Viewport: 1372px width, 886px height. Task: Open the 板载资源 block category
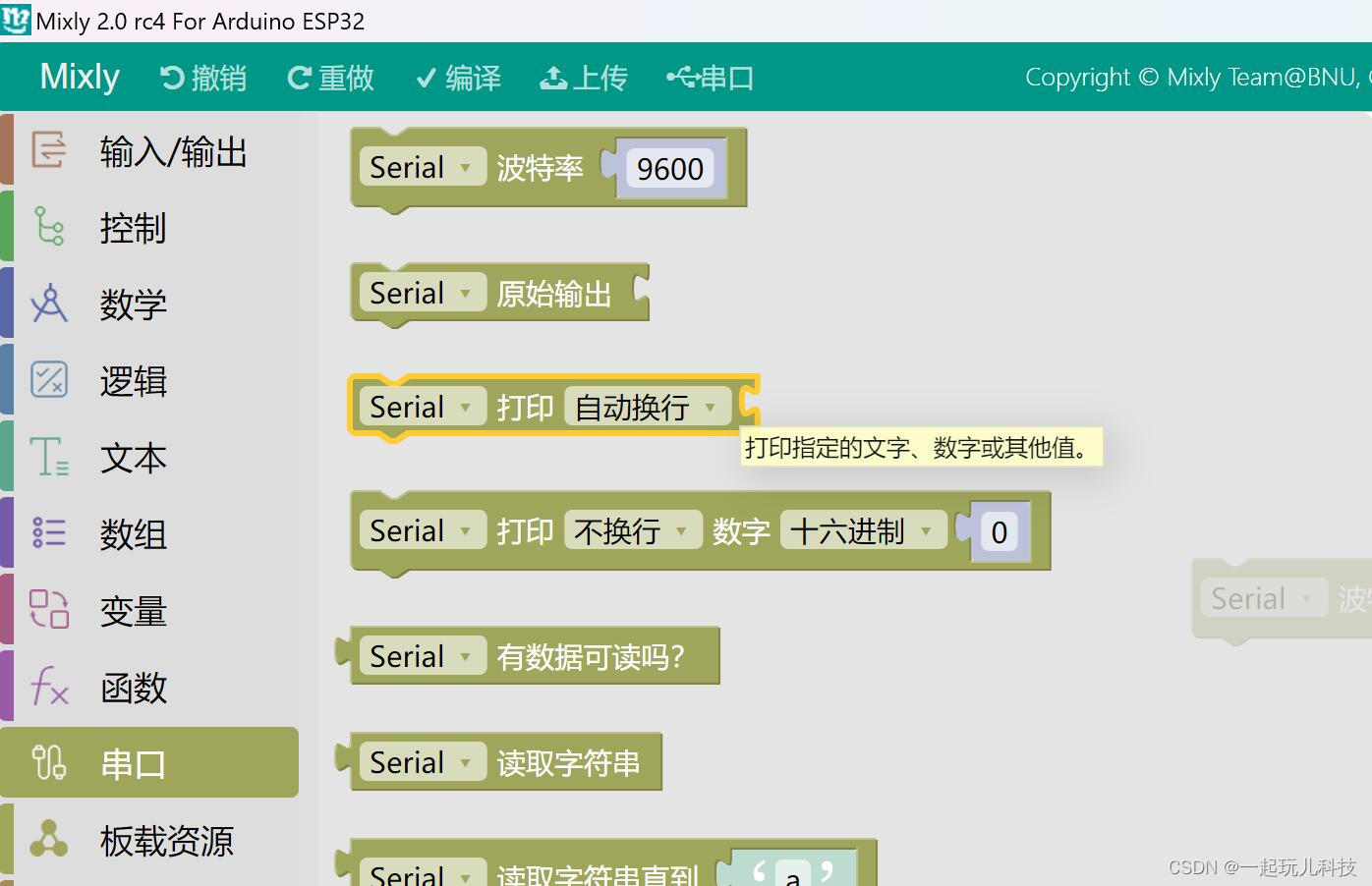click(149, 840)
